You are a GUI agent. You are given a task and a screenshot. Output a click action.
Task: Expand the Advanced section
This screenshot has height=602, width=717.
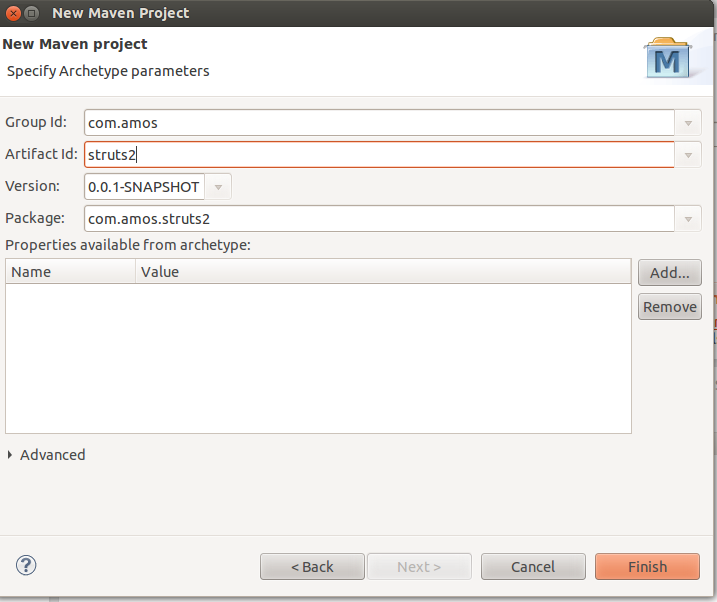point(11,455)
